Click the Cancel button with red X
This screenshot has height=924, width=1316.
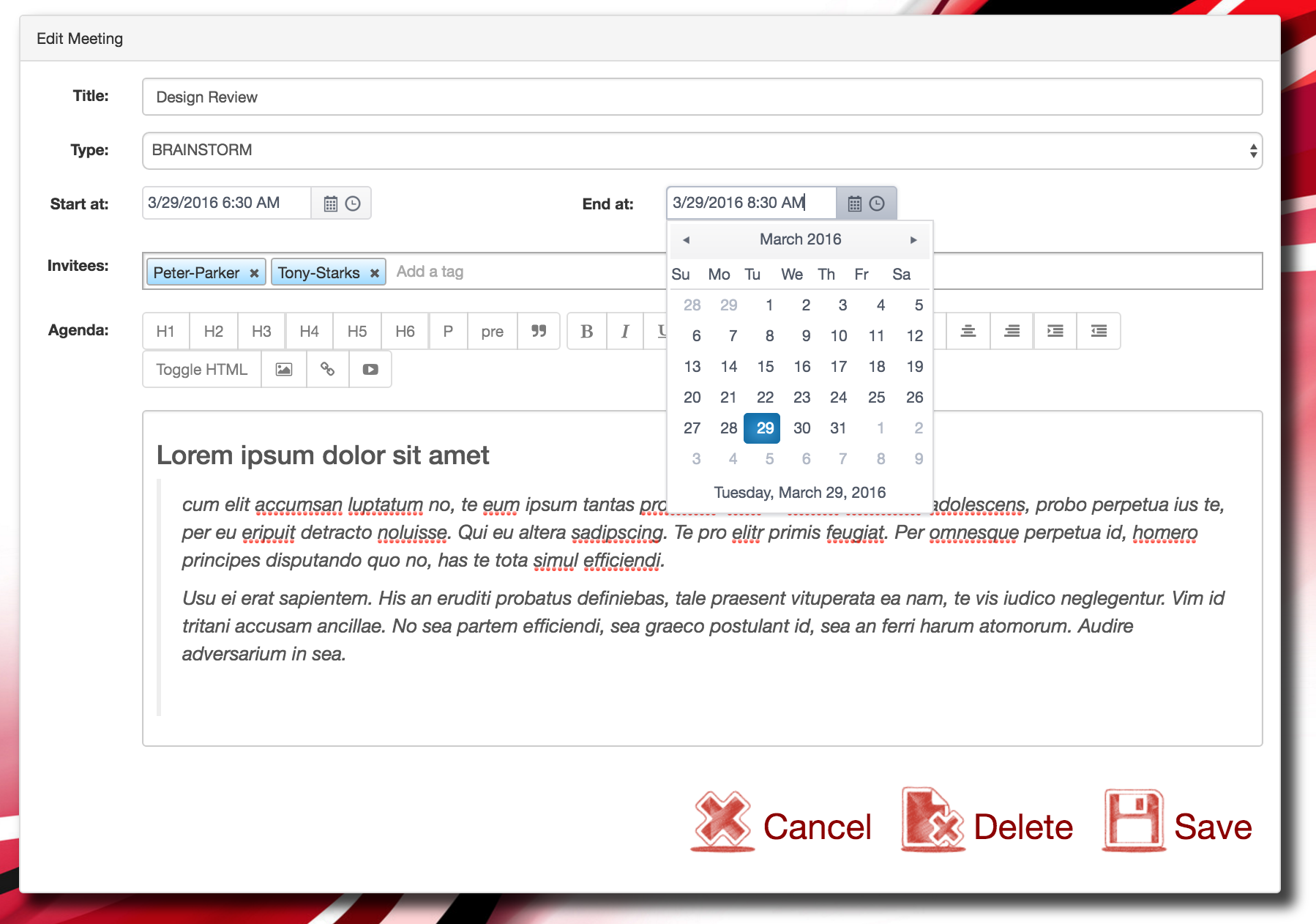(782, 823)
